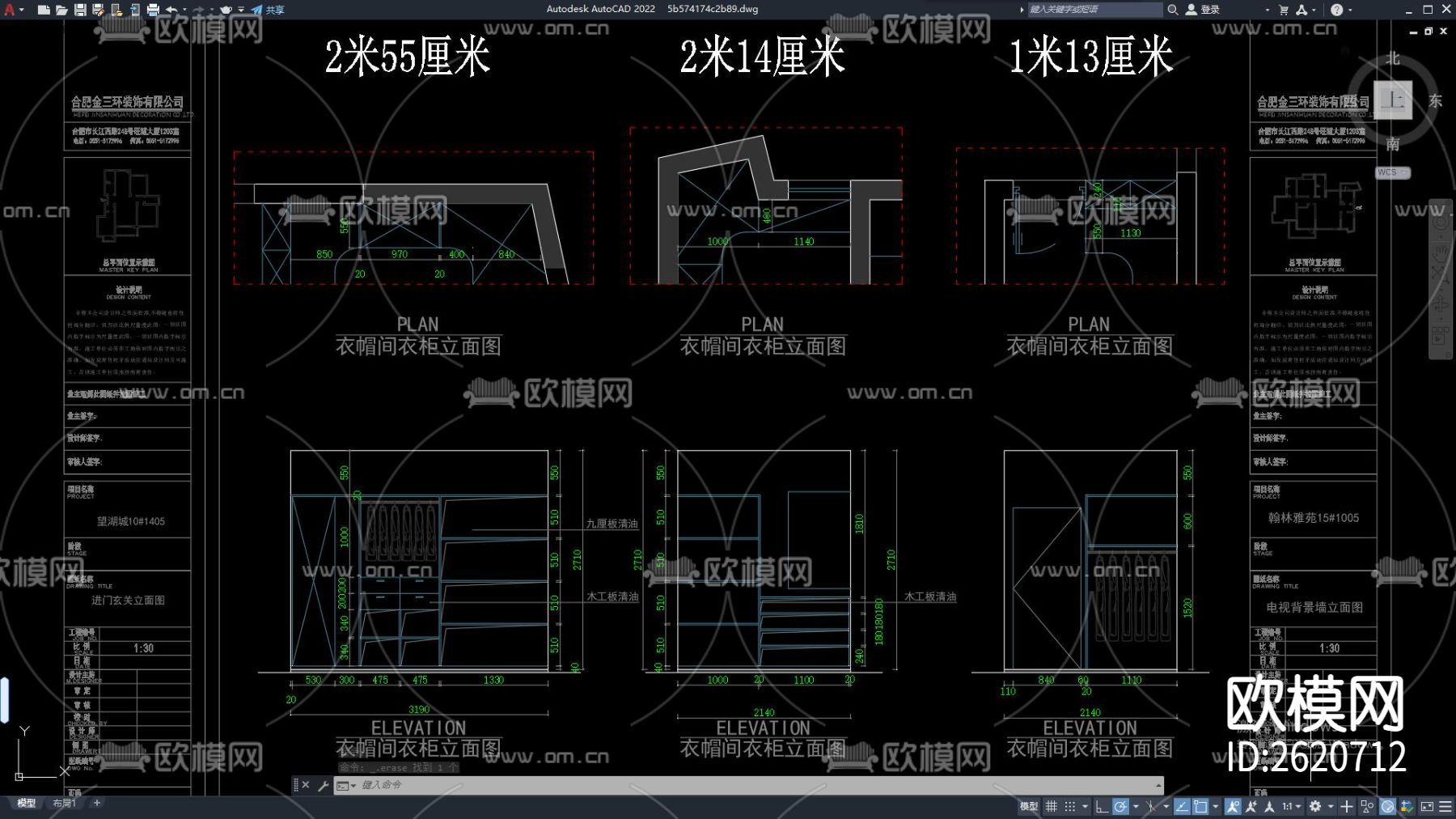The width and height of the screenshot is (1456, 819).
Task: Toggle object snap tracking icon
Action: point(1183,807)
